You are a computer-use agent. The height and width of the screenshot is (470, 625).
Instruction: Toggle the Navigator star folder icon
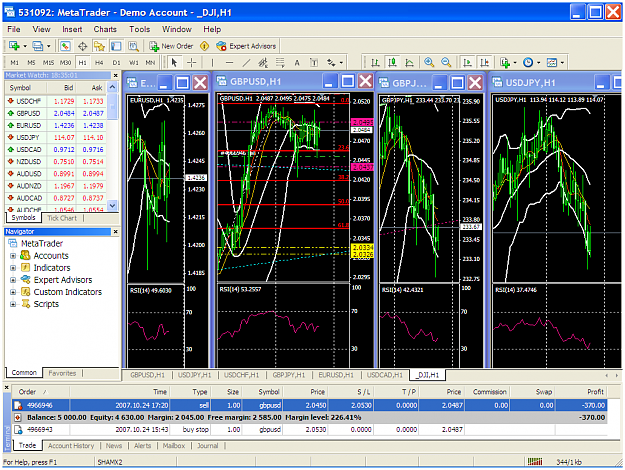[99, 46]
